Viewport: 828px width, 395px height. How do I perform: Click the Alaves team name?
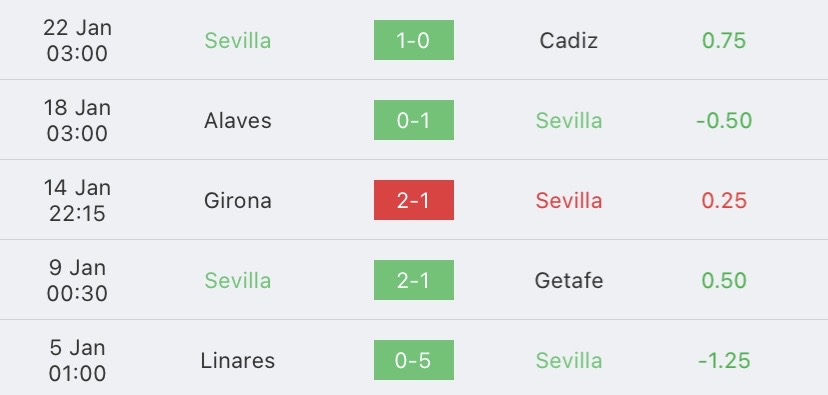pos(238,120)
